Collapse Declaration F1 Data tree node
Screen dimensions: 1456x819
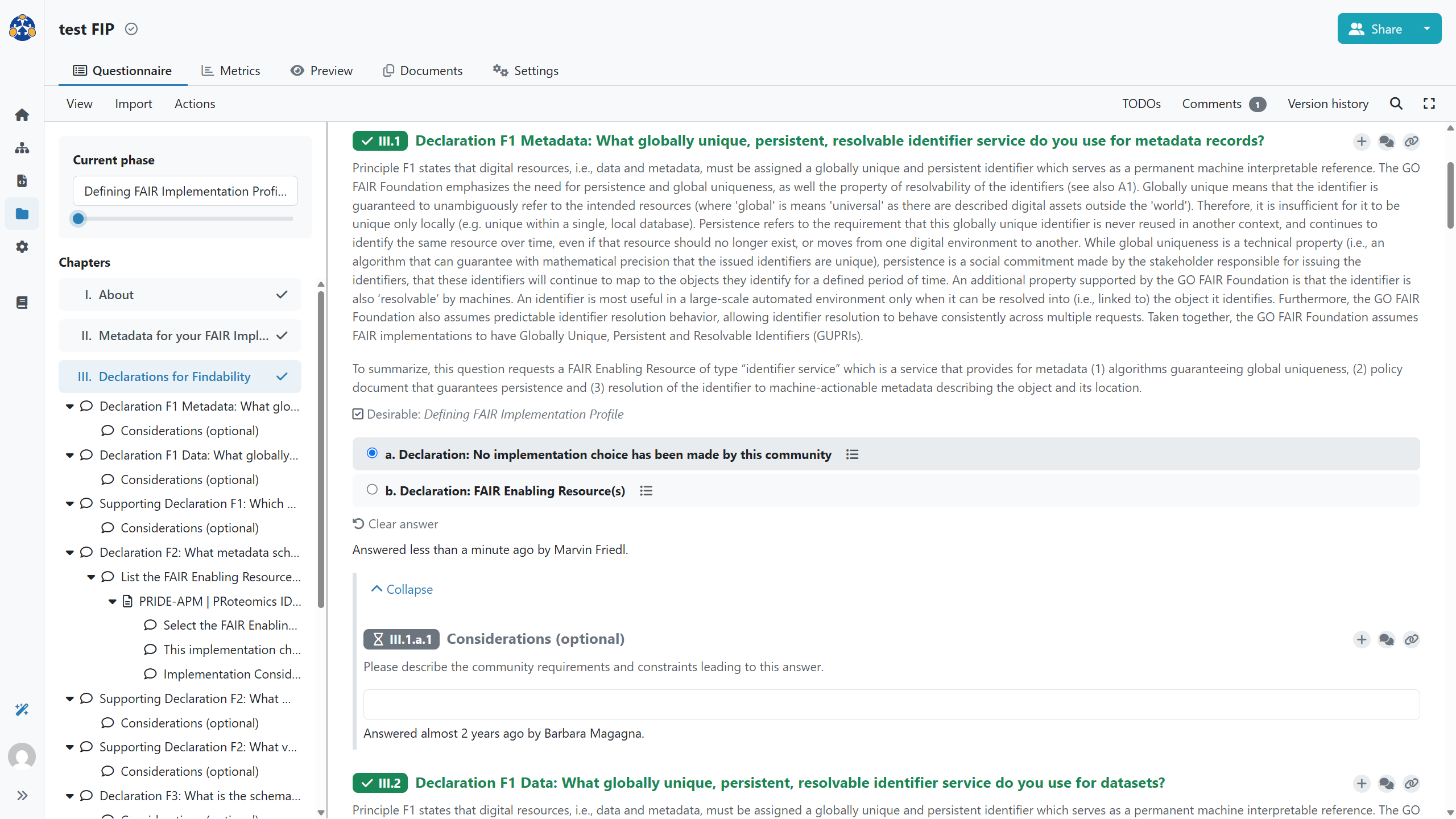point(70,456)
